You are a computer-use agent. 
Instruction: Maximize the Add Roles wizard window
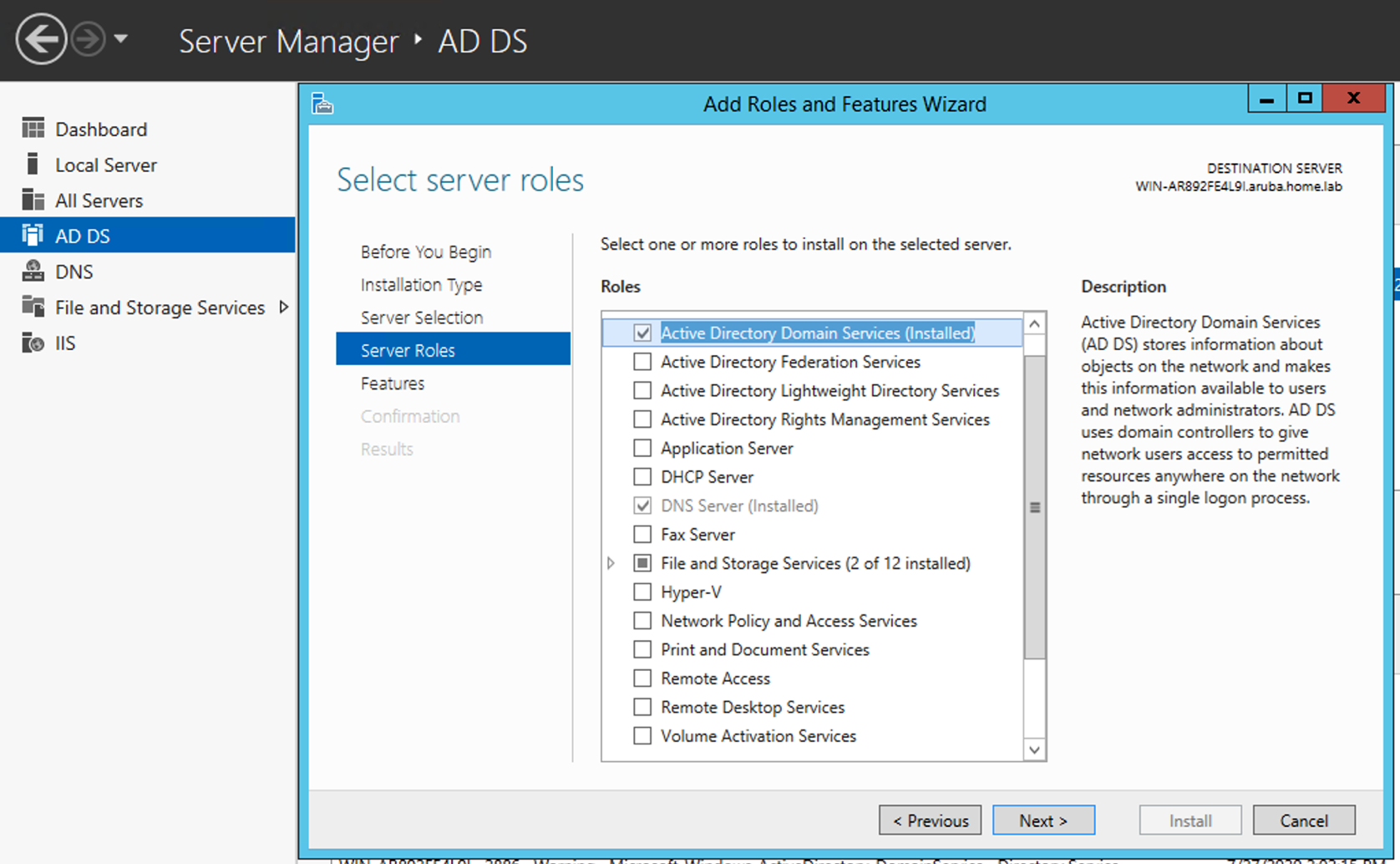coord(1305,99)
